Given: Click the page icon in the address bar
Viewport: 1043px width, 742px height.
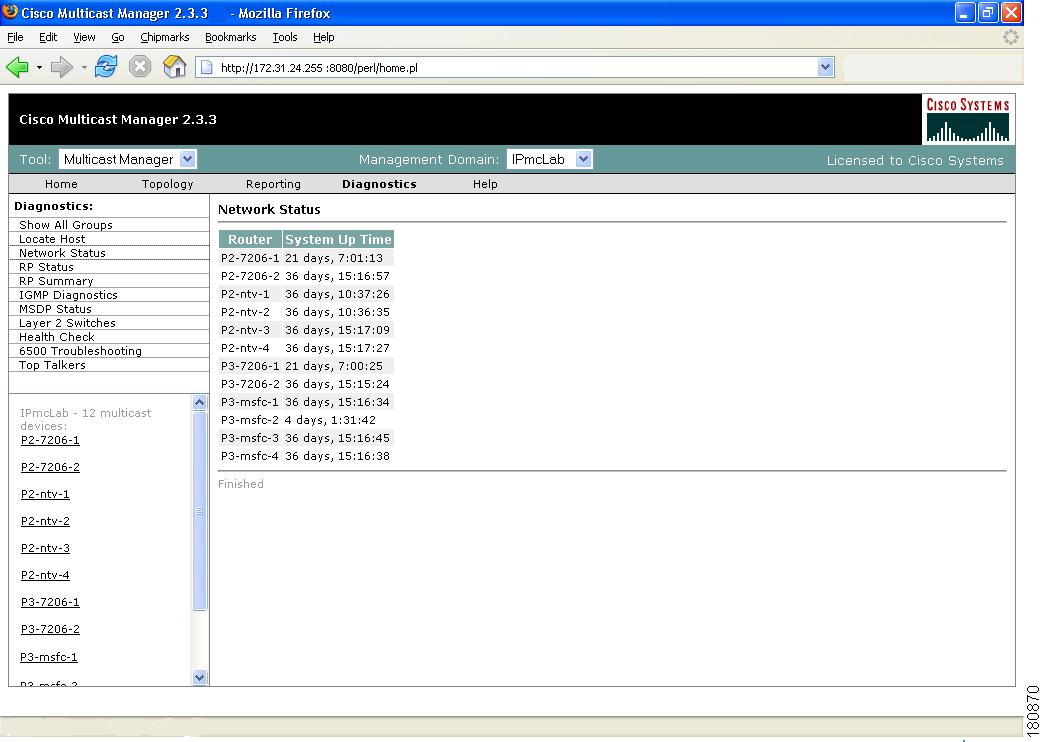Looking at the screenshot, I should [207, 67].
